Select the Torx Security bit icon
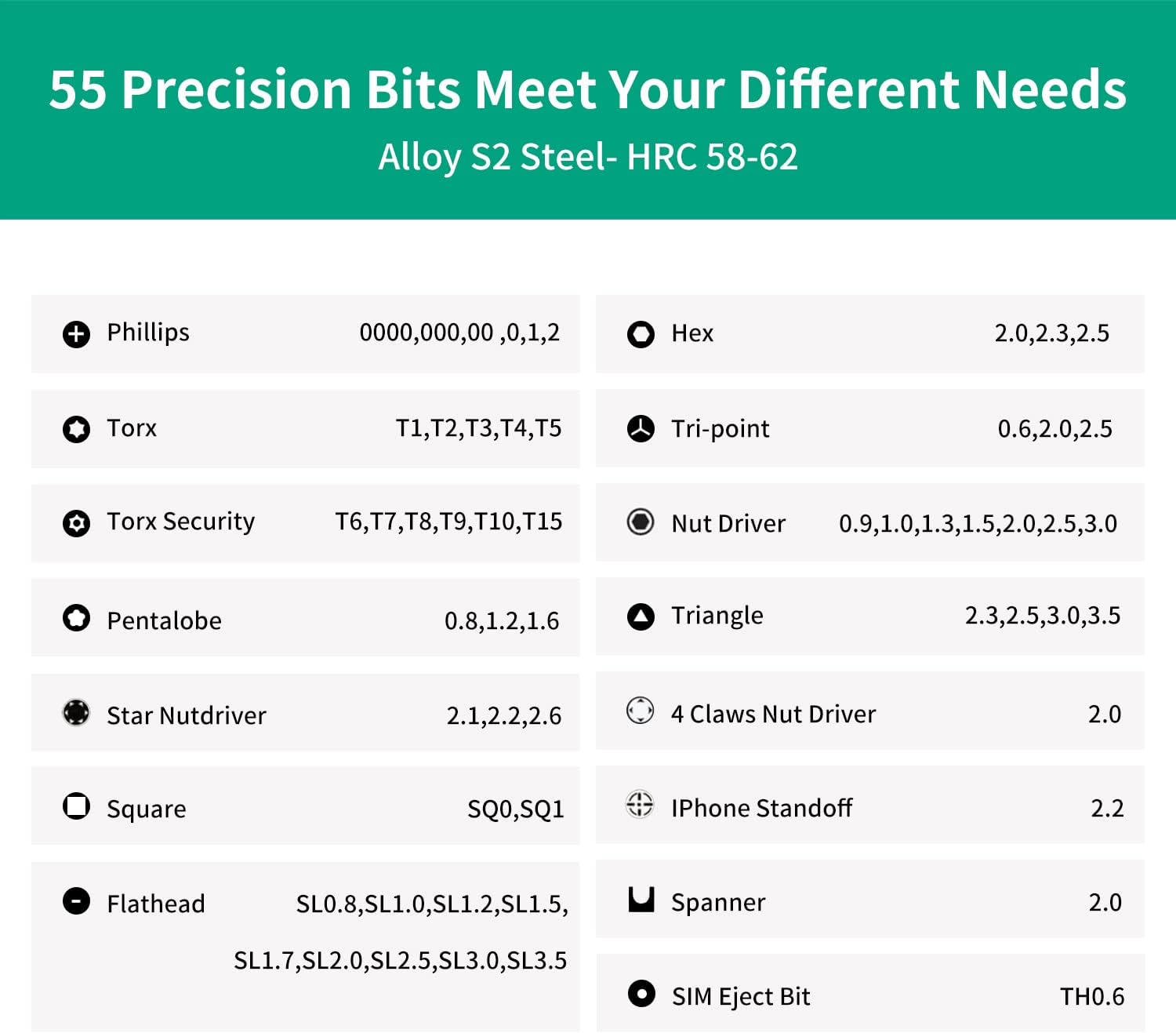 click(x=76, y=523)
